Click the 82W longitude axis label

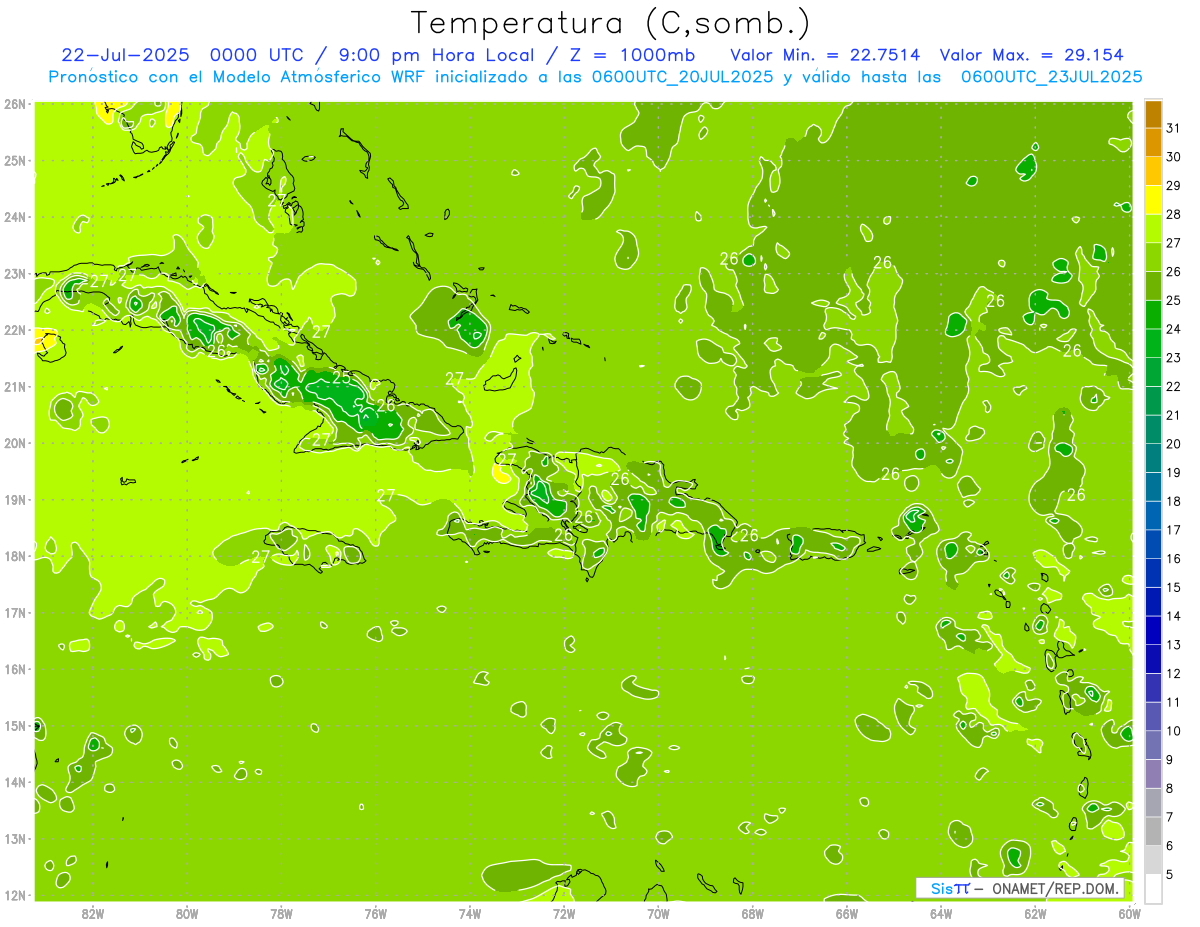(92, 912)
